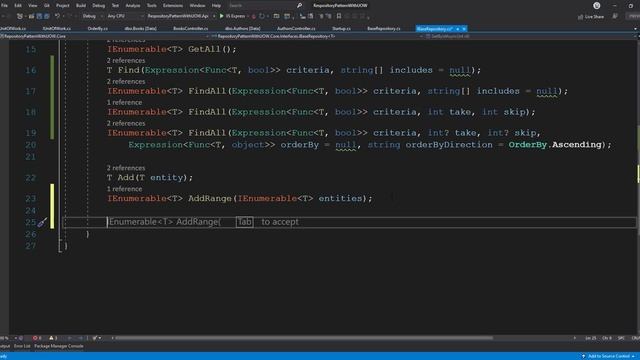640x360 pixels.
Task: Open the Debug menu
Action: coord(98,6)
